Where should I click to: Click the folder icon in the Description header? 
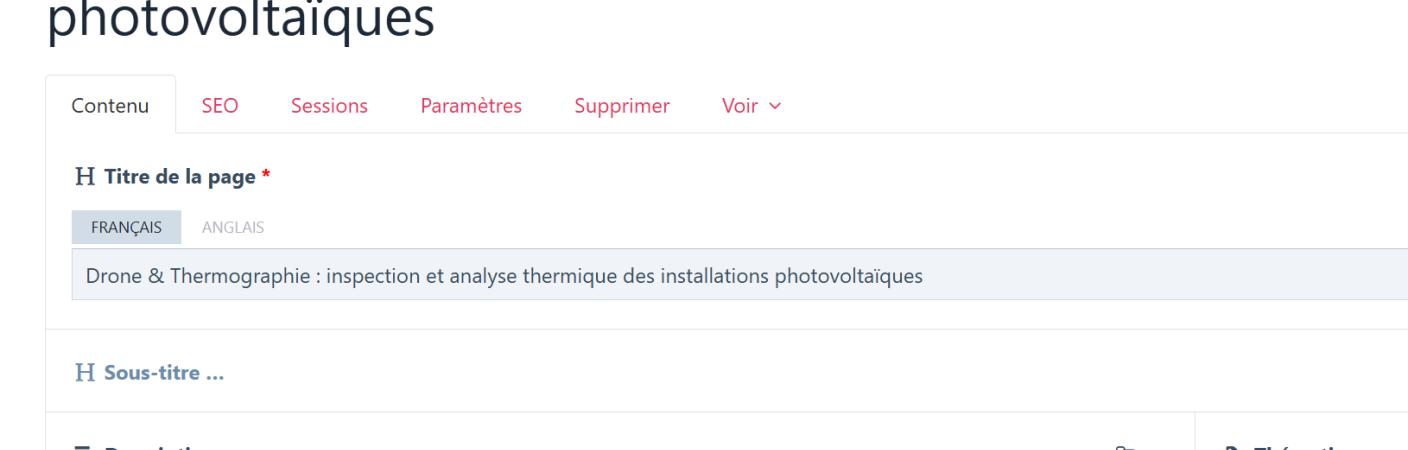click(x=1125, y=447)
